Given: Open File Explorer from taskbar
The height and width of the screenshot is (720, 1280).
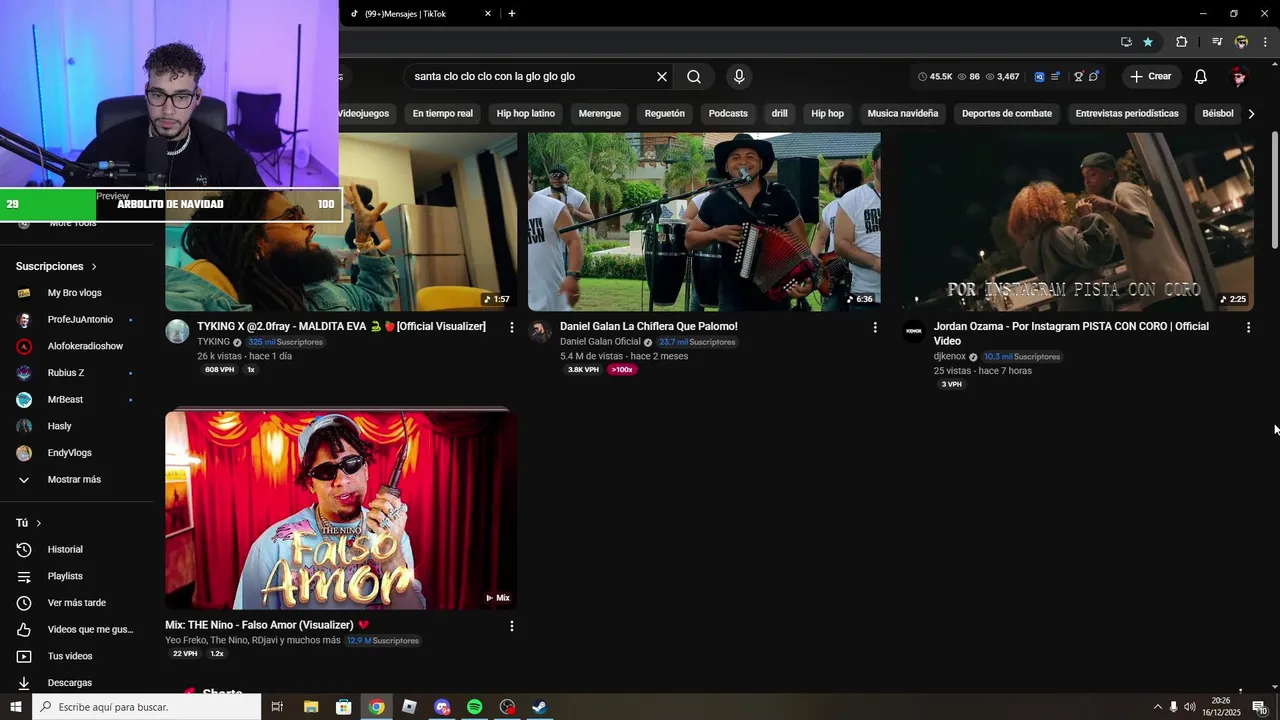Looking at the screenshot, I should [310, 707].
